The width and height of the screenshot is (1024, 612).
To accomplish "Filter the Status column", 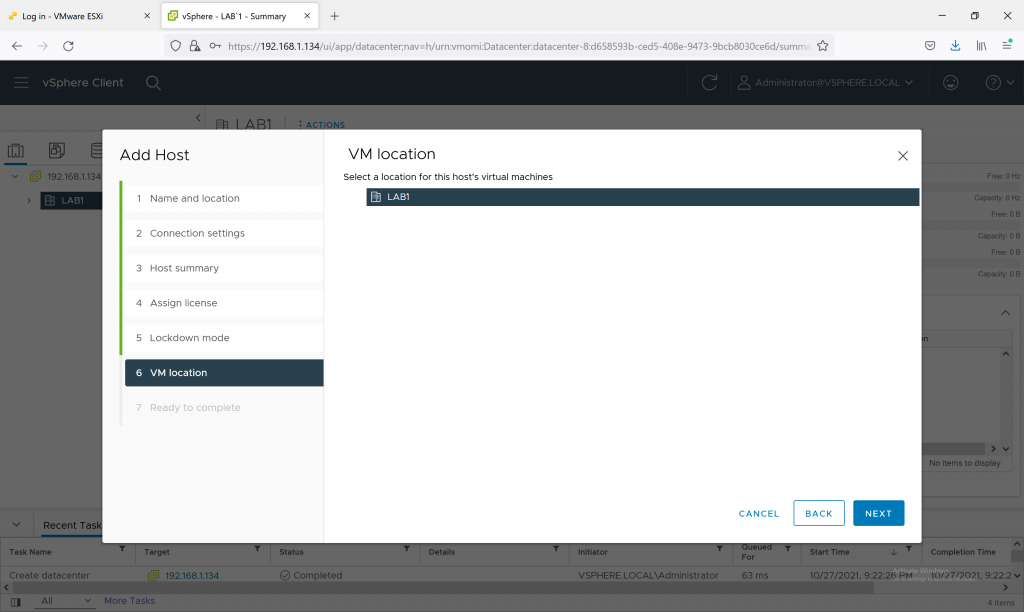I will click(406, 549).
